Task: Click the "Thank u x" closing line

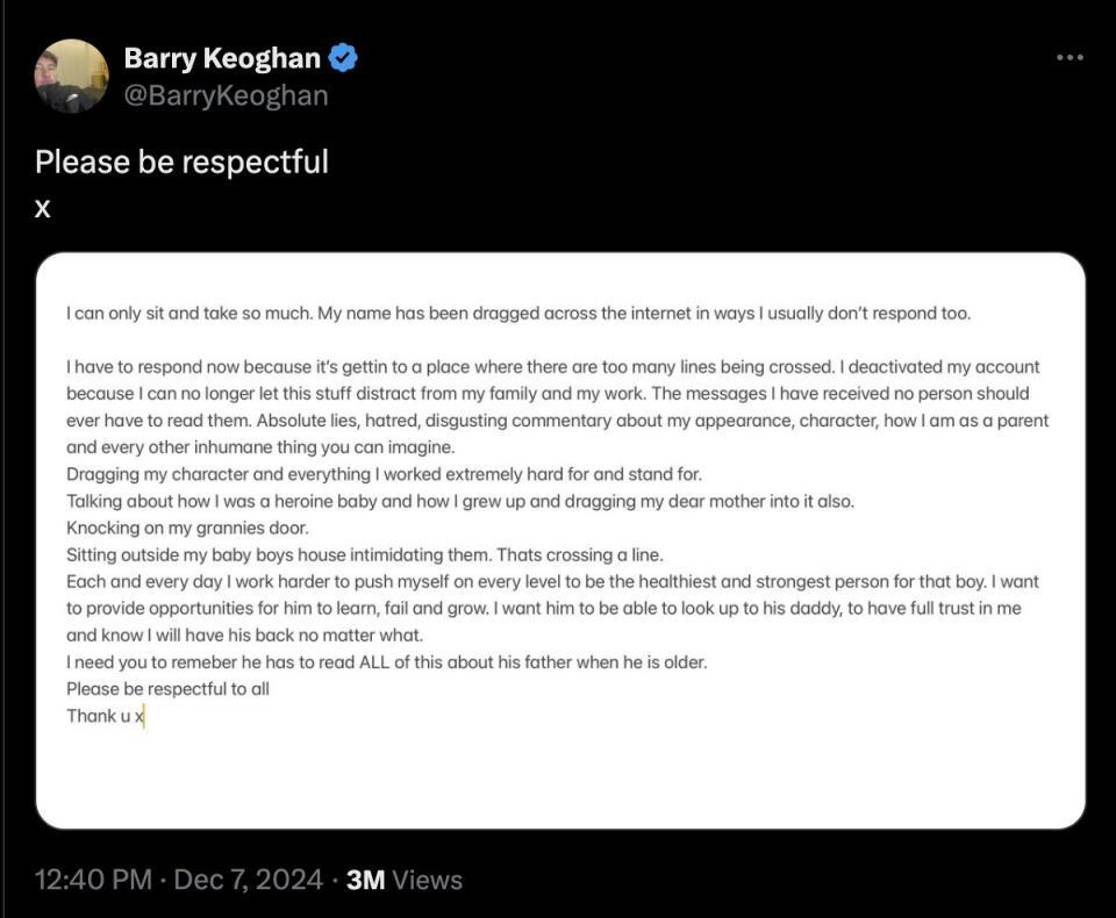Action: click(x=106, y=716)
